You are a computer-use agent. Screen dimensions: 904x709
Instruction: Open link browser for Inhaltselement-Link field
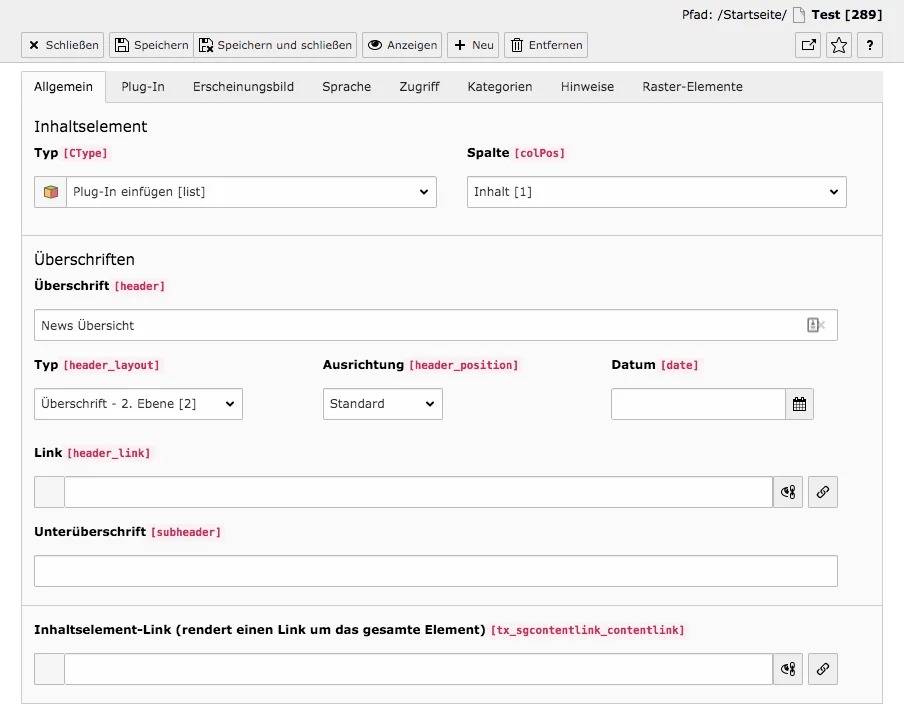point(822,668)
